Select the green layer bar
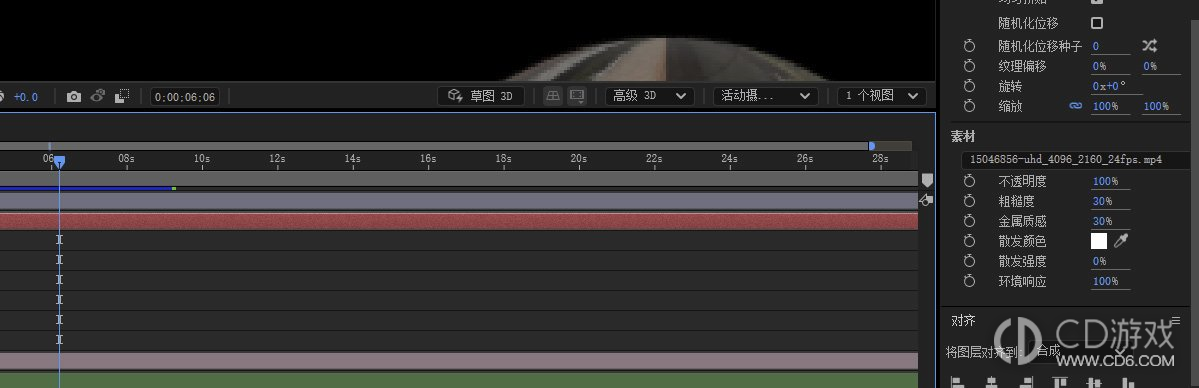The height and width of the screenshot is (388, 1199). [459, 380]
